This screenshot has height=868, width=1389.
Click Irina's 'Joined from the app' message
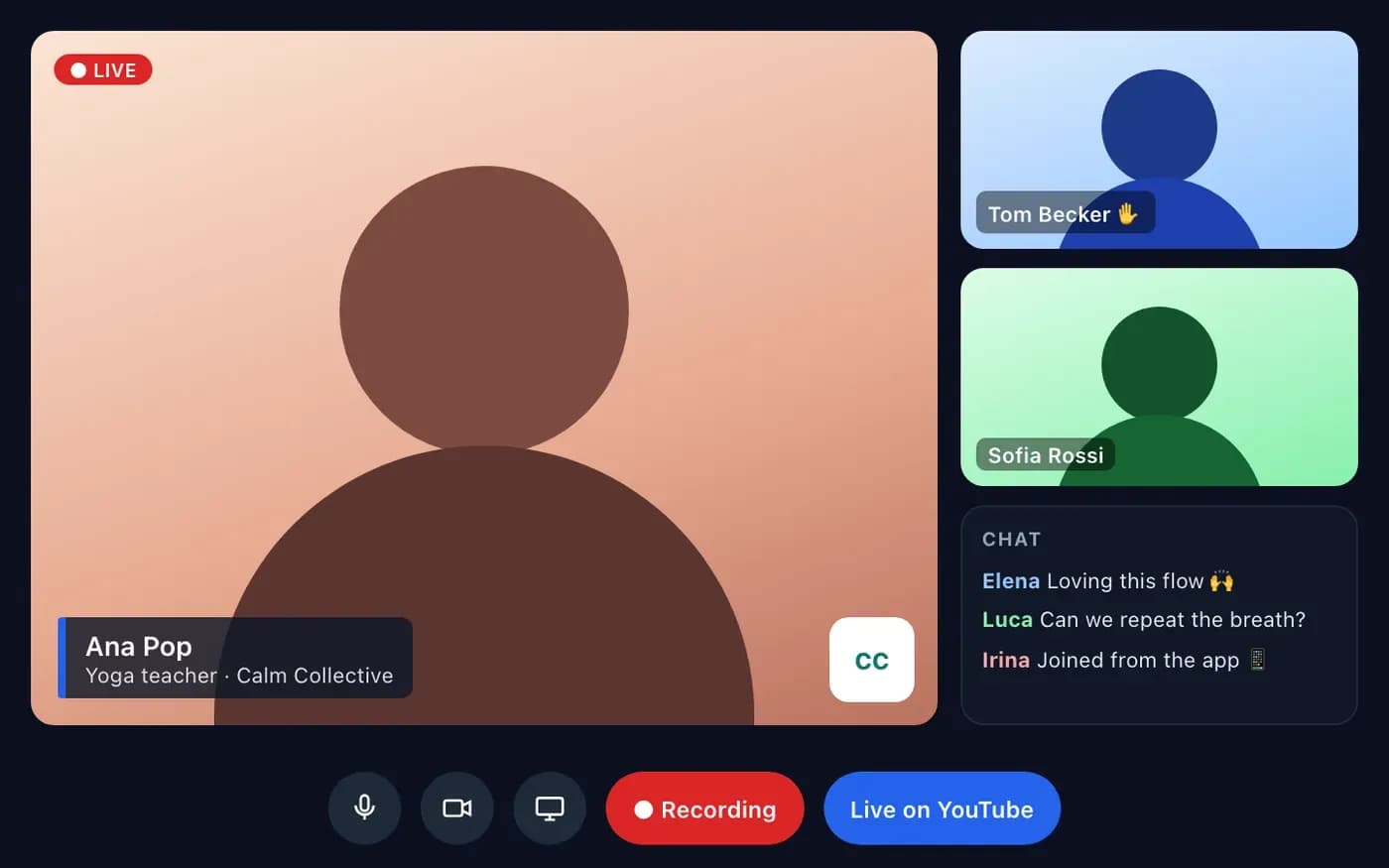click(x=1124, y=660)
